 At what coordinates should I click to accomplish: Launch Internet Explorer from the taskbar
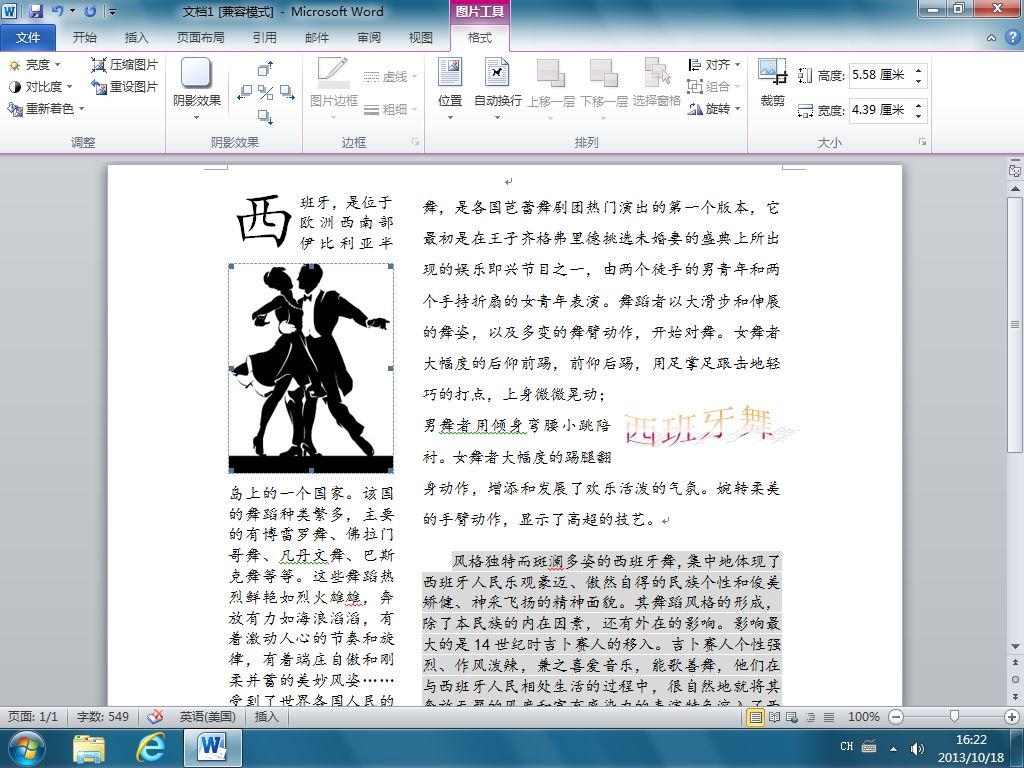150,748
